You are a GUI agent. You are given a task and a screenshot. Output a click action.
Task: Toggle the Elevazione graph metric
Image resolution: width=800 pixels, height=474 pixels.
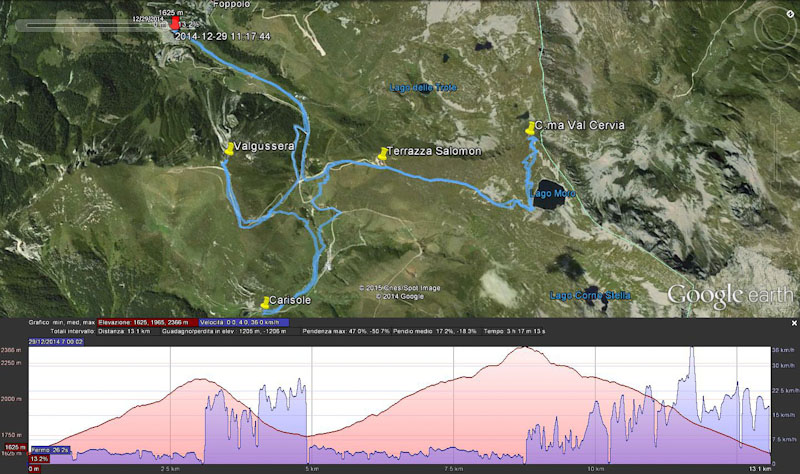coord(146,322)
